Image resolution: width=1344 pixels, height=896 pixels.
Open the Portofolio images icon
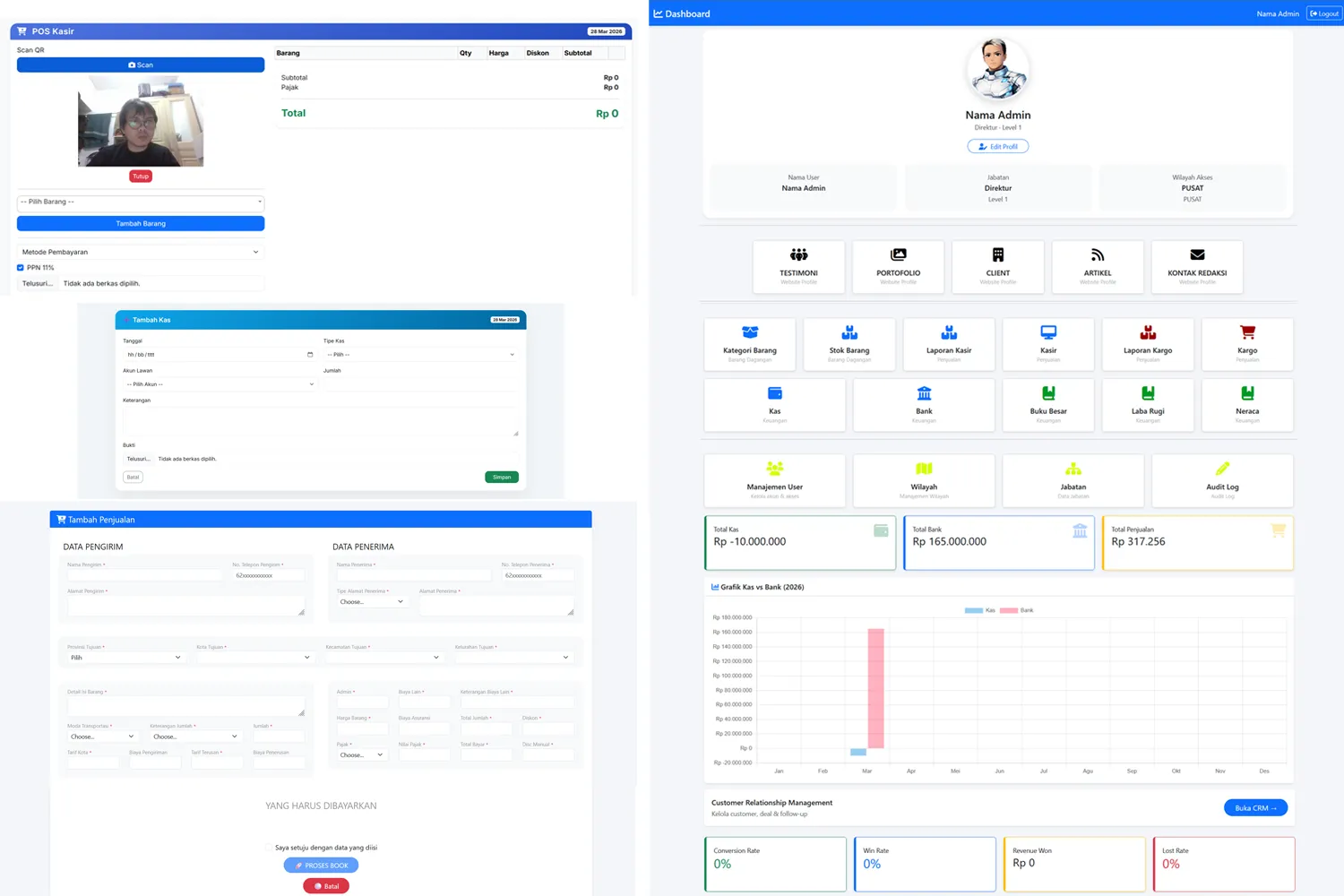[898, 255]
